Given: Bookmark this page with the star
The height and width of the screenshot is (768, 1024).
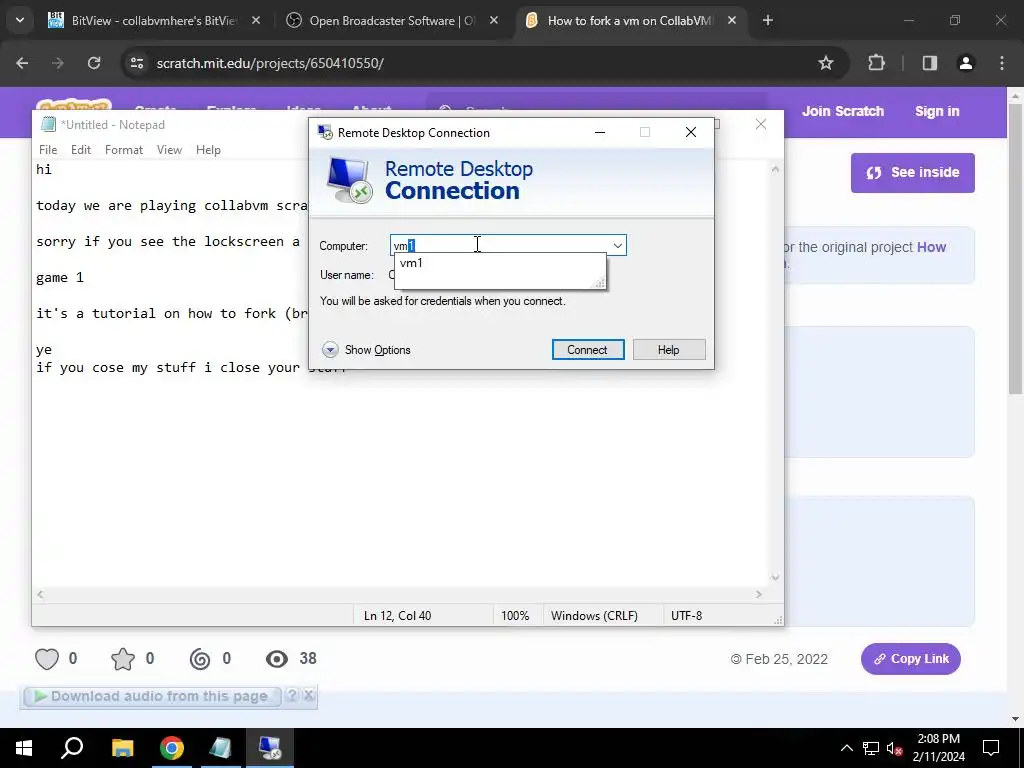Looking at the screenshot, I should tap(826, 63).
